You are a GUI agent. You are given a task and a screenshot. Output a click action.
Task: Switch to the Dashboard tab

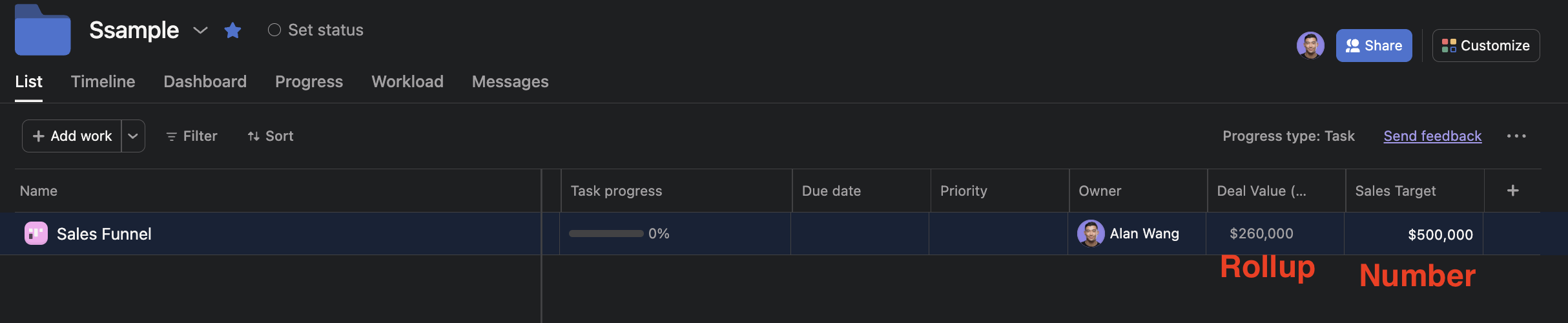[205, 81]
